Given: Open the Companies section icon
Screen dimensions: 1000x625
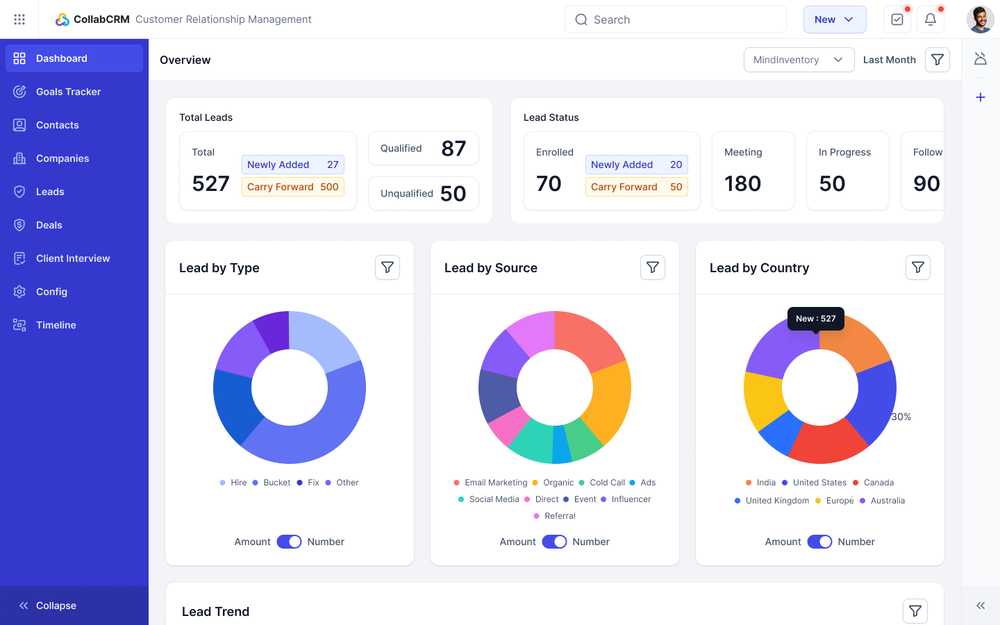Looking at the screenshot, I should tap(21, 158).
